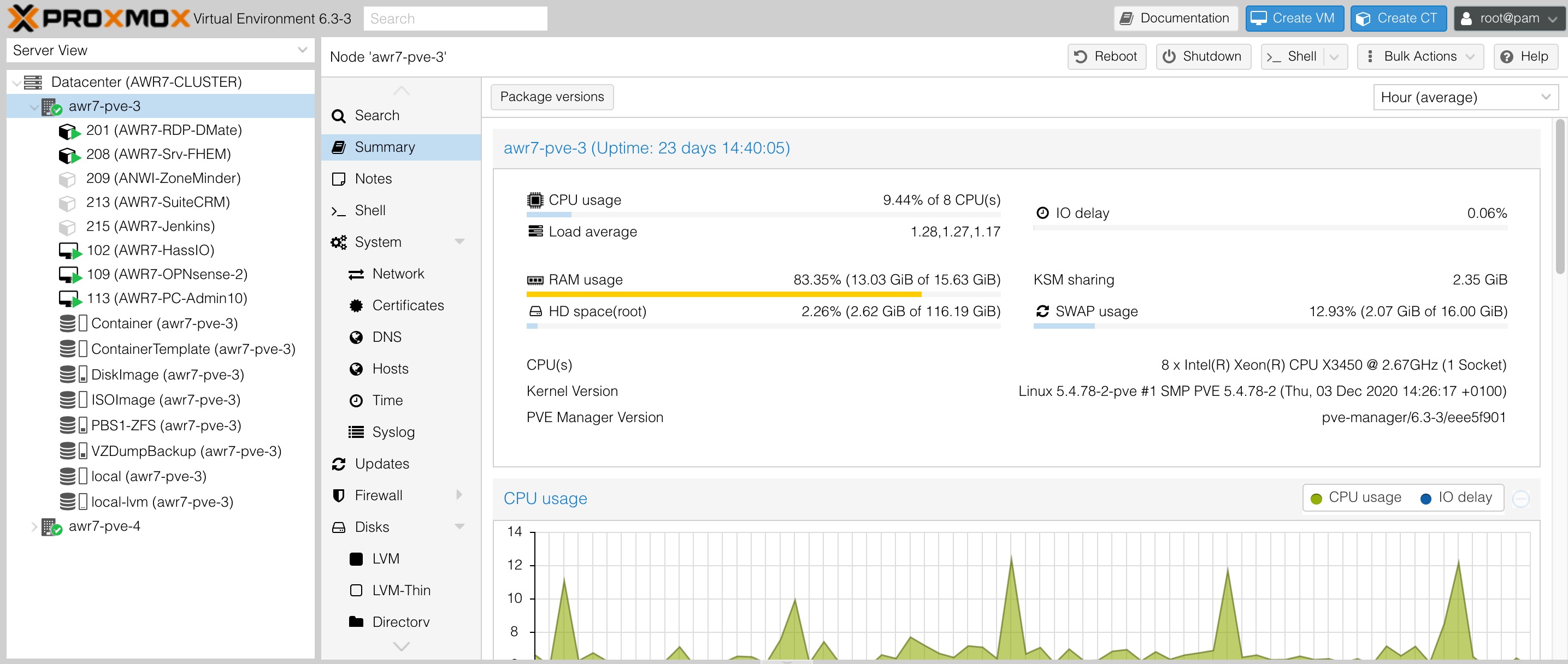Click the Proxmox logo
The image size is (1568, 664).
98,18
